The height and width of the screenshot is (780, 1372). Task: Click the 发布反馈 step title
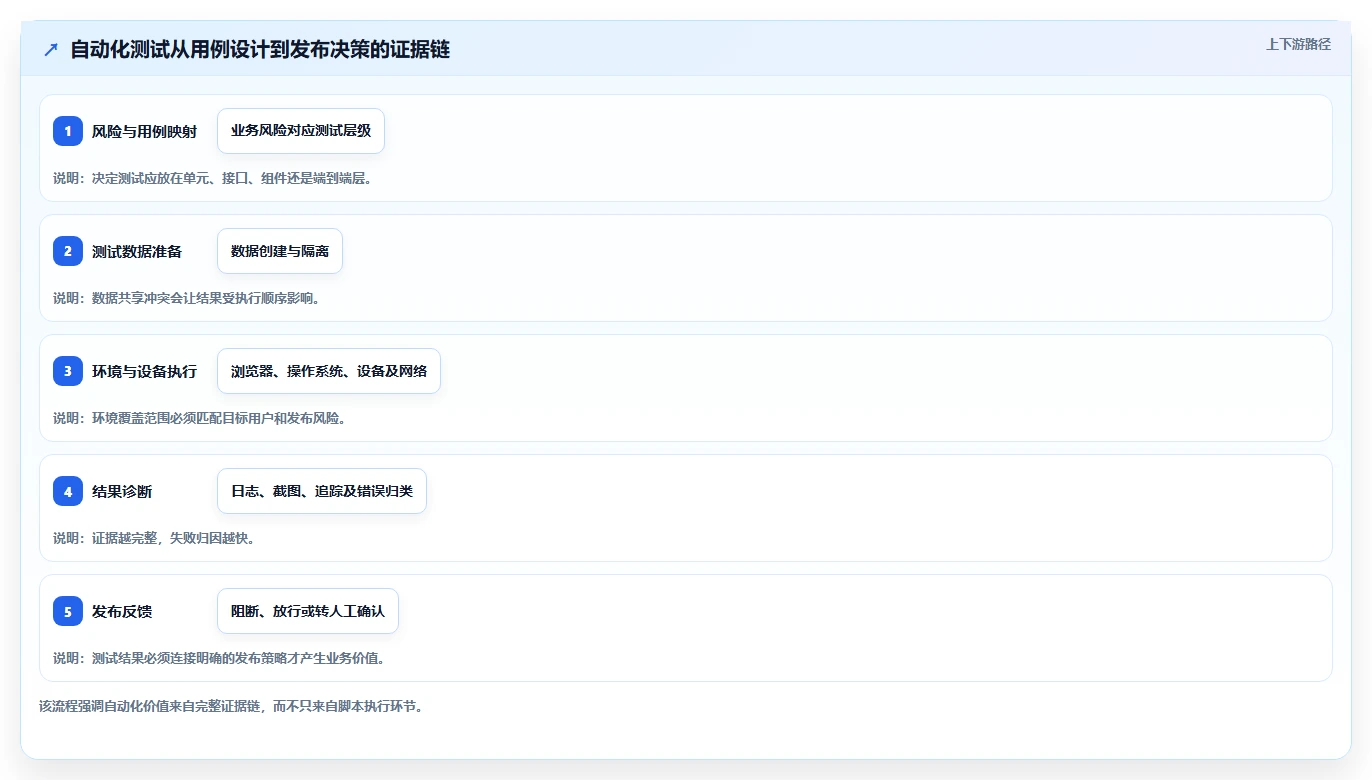tap(122, 611)
